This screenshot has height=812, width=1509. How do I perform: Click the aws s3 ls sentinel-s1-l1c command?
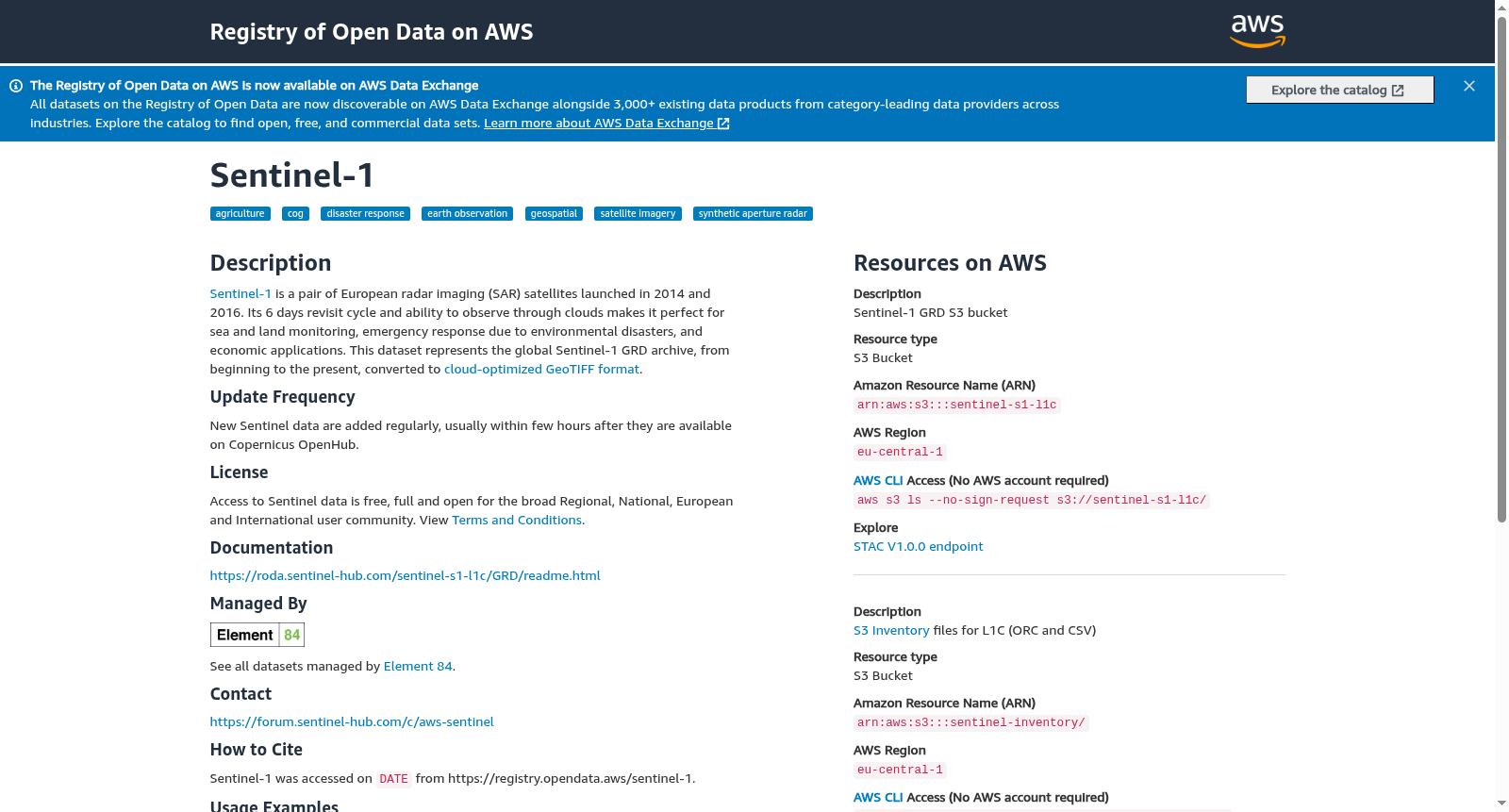tap(1032, 501)
